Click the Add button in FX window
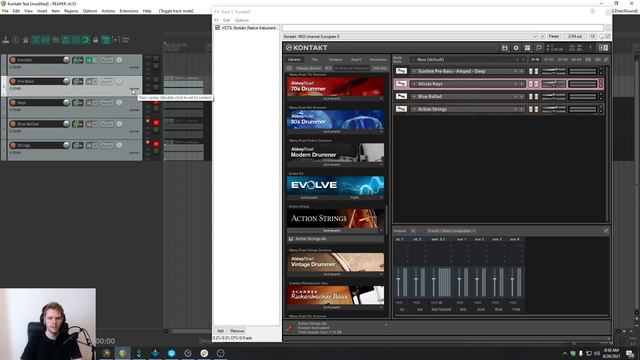The image size is (640, 360). [220, 331]
